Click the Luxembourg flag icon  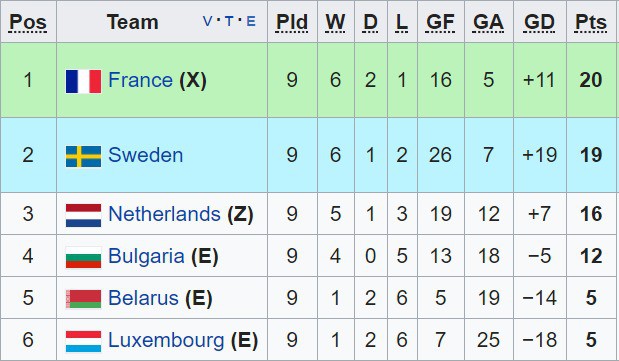83,341
